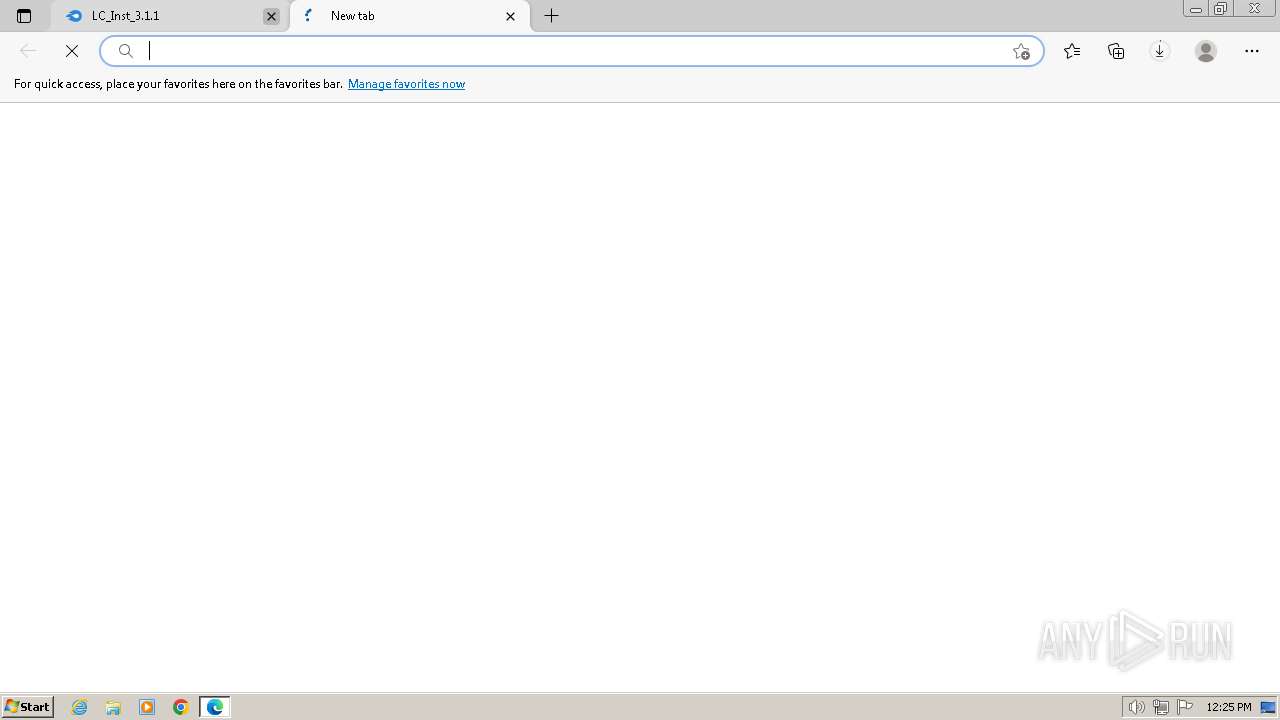Screen dimensions: 1280x720
Task: Show desktop via tray monitor icon
Action: (1268, 707)
